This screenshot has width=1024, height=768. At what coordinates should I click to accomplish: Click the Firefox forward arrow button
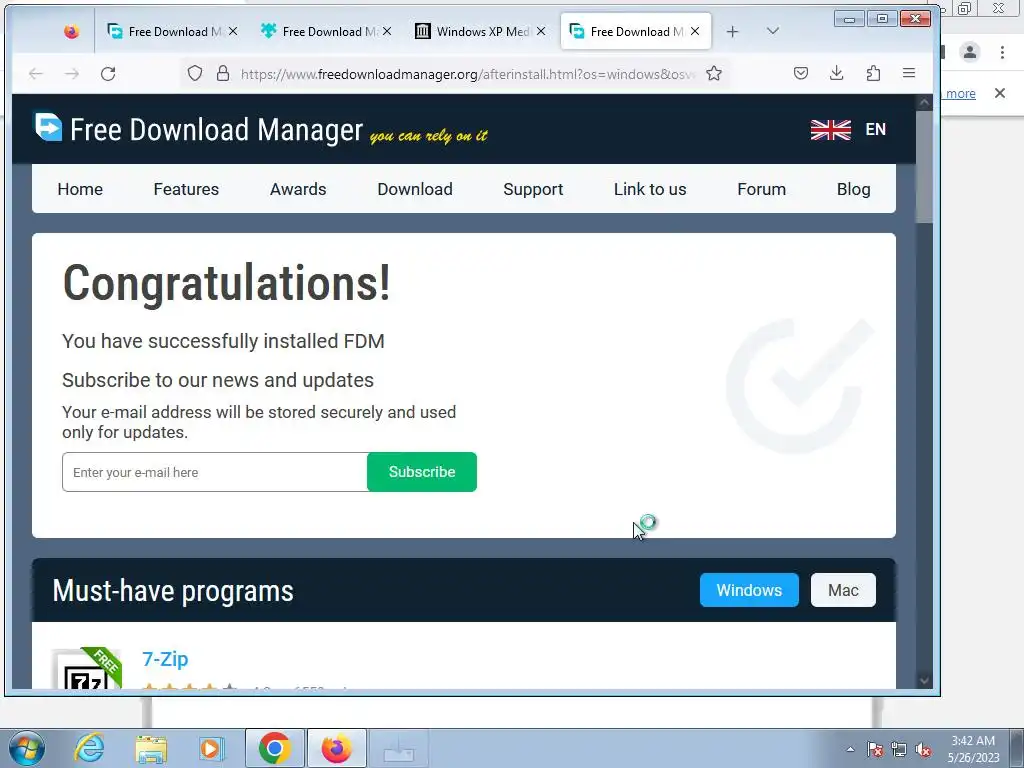pos(72,74)
